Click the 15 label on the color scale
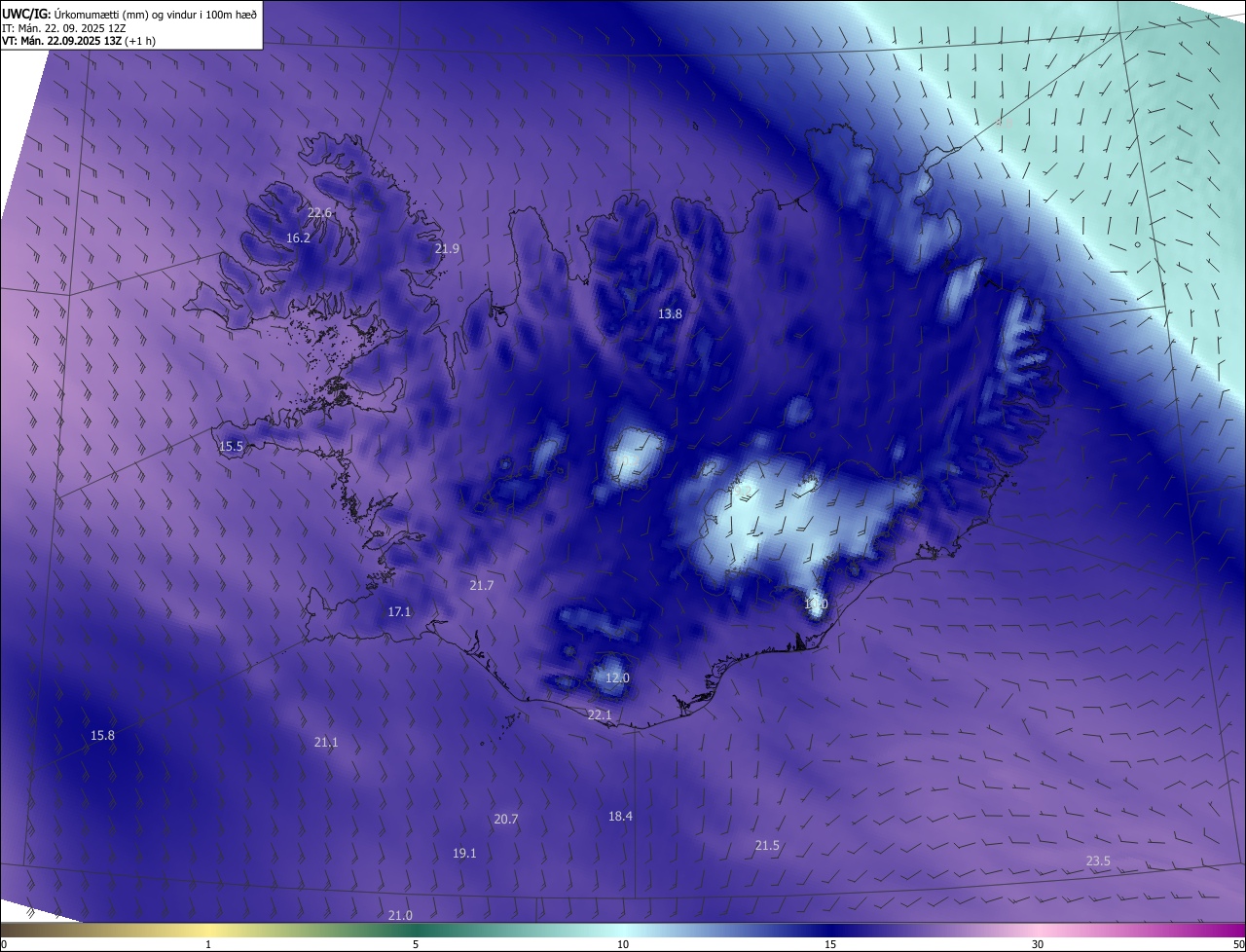Image resolution: width=1246 pixels, height=952 pixels. (x=830, y=944)
